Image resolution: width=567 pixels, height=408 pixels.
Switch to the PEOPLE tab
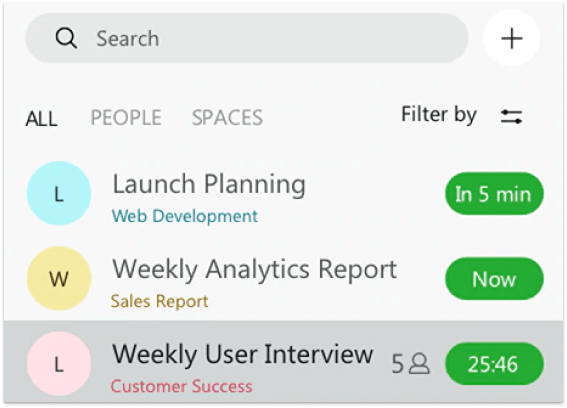click(x=126, y=118)
